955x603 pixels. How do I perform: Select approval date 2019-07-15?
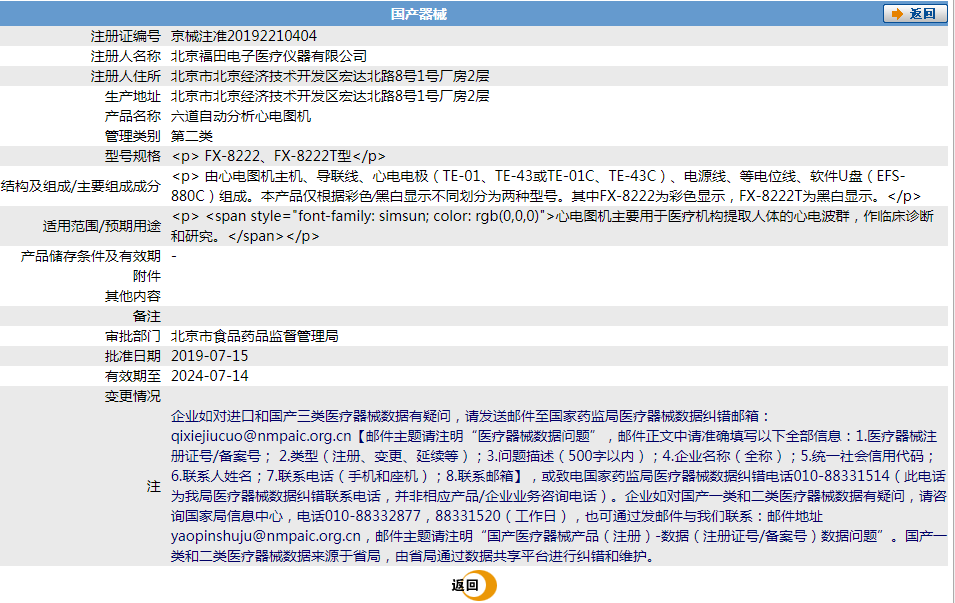210,356
